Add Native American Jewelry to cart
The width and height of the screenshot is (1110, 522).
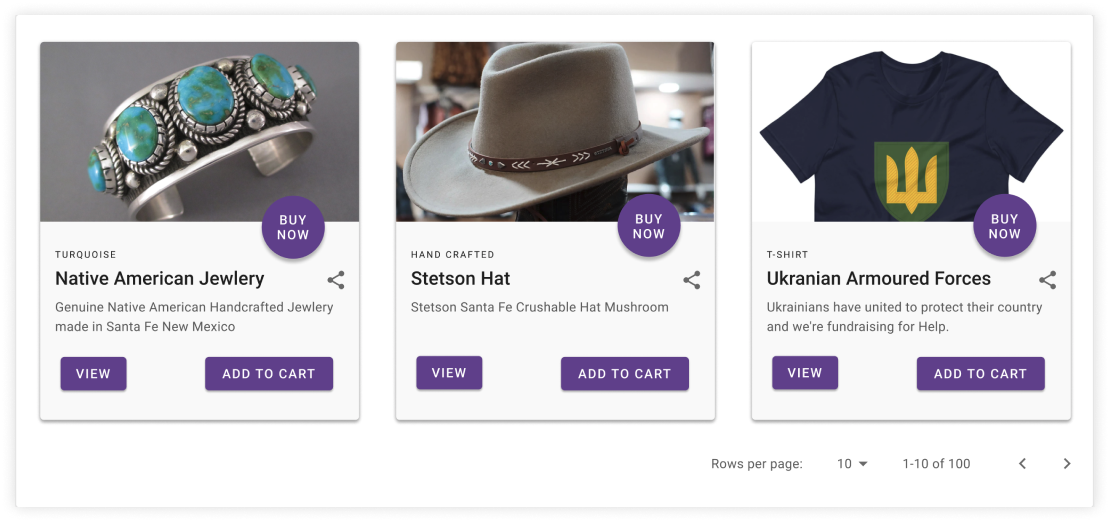[x=269, y=374]
